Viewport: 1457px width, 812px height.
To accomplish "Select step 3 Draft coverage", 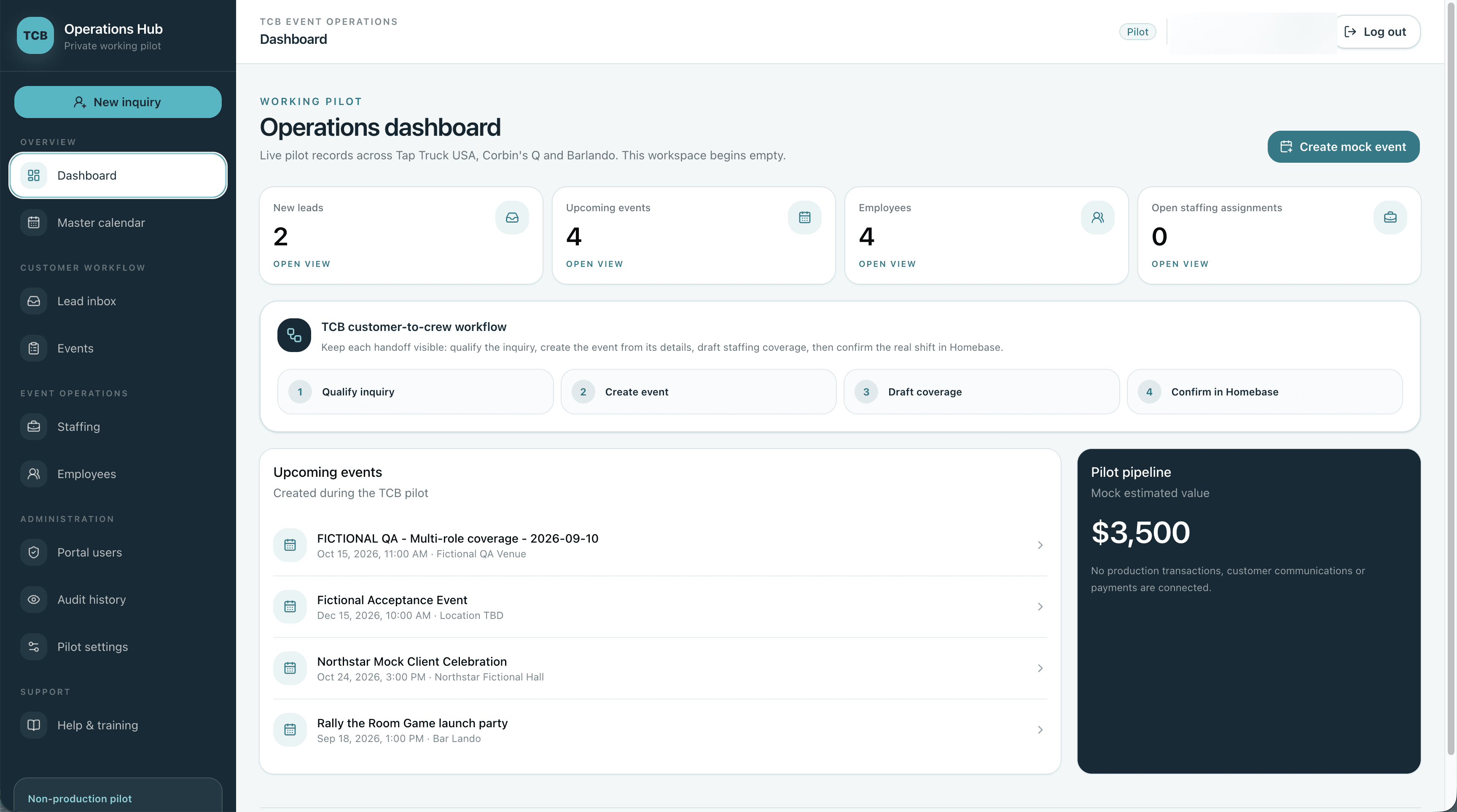I will pyautogui.click(x=981, y=392).
